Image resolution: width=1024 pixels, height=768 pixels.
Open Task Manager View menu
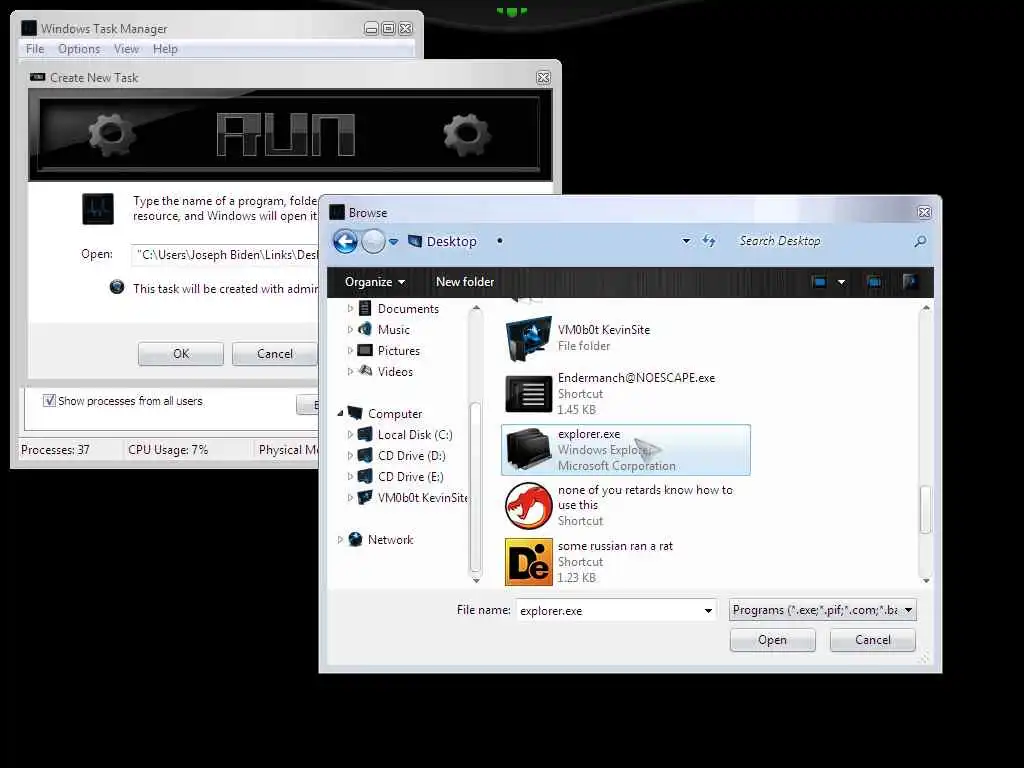[x=126, y=49]
